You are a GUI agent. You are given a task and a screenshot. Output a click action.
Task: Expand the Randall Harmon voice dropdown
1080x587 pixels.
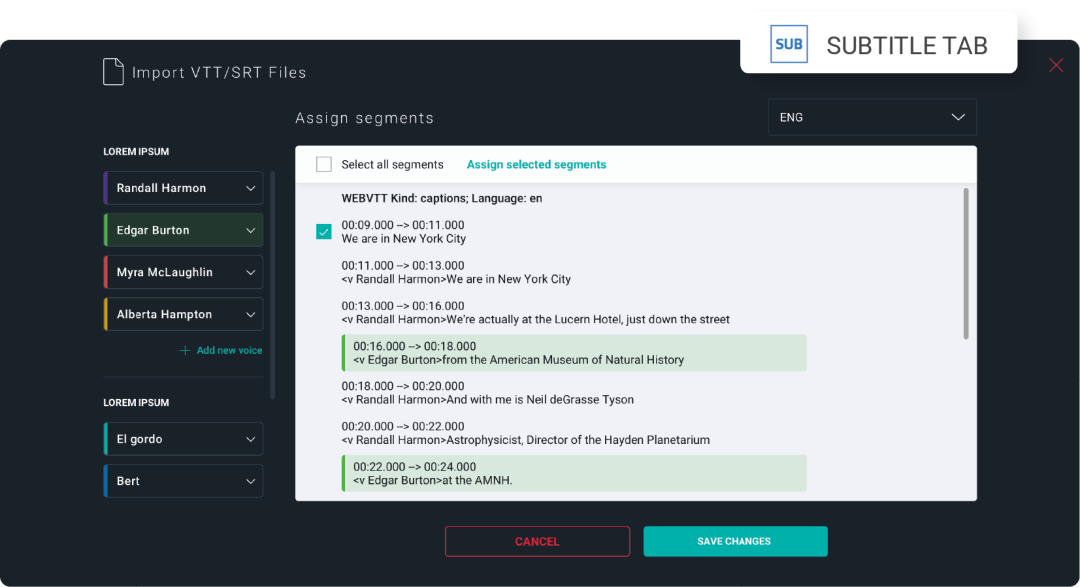click(251, 188)
